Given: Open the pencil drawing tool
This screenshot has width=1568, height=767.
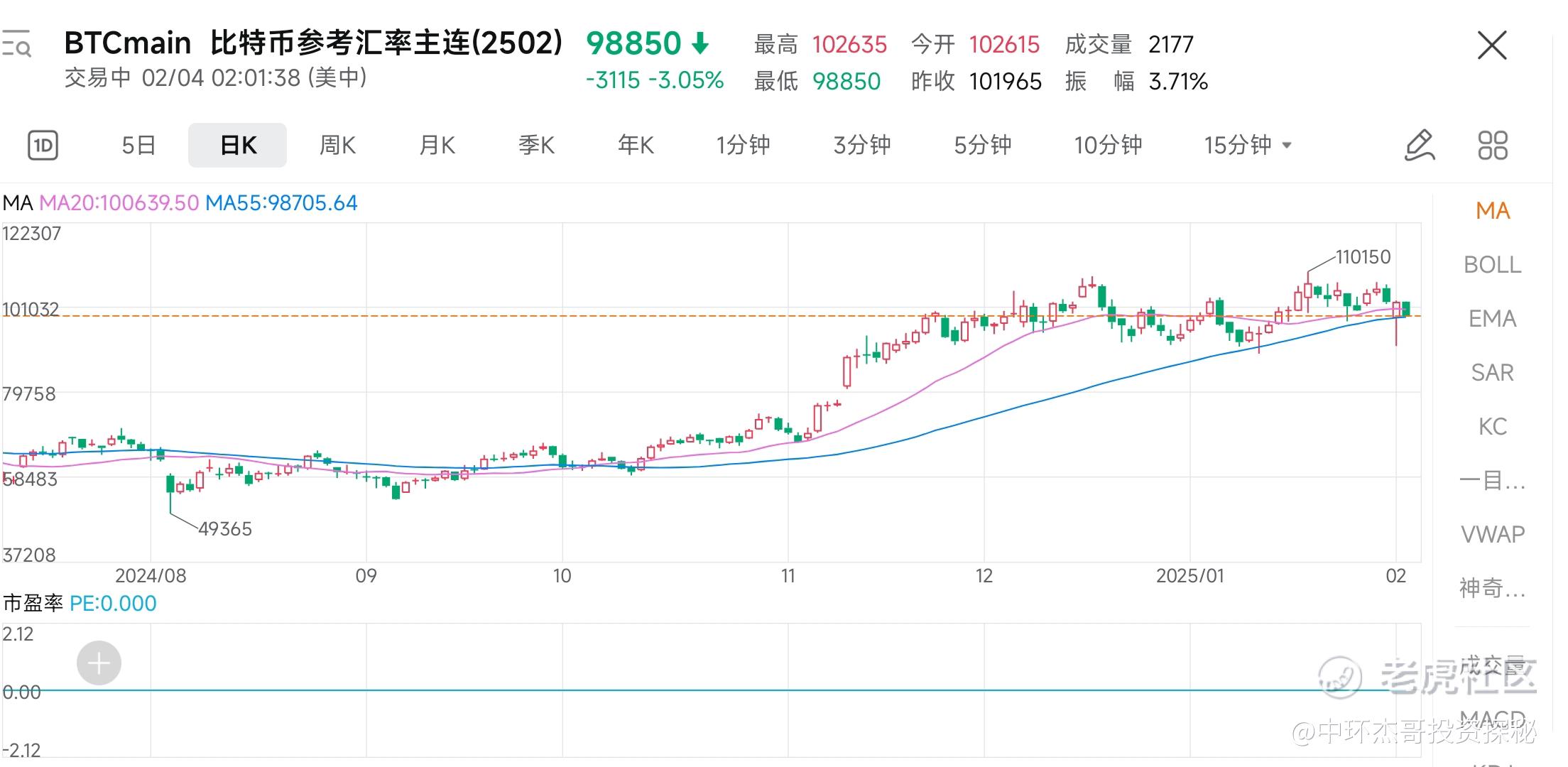Looking at the screenshot, I should click(x=1420, y=146).
